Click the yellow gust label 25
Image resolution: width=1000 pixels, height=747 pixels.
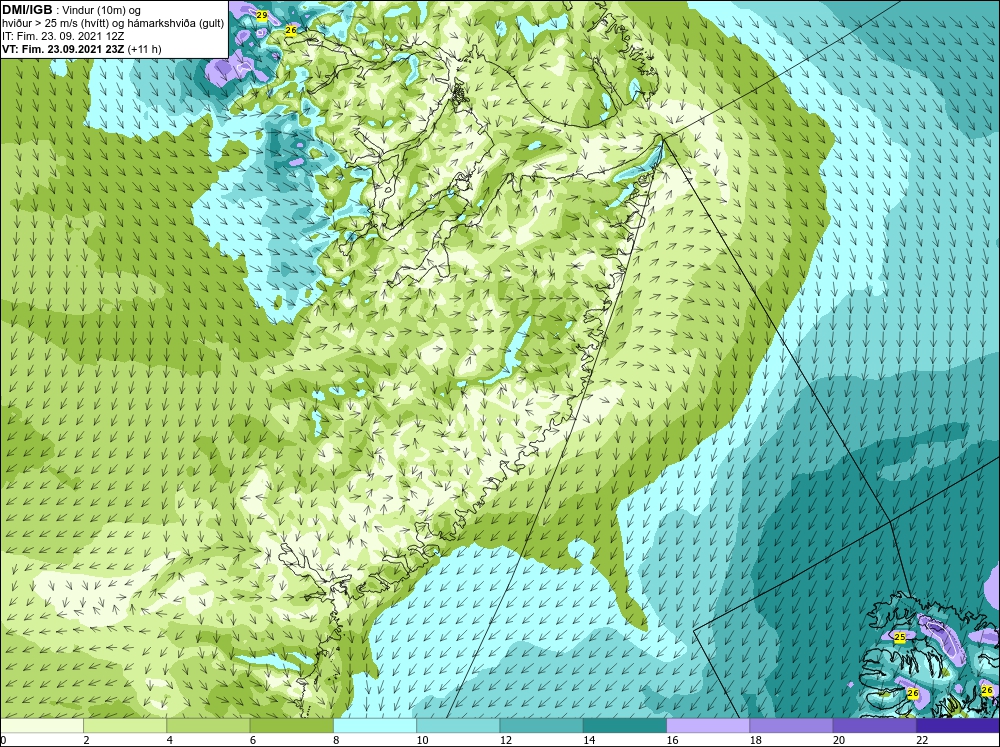tap(900, 637)
